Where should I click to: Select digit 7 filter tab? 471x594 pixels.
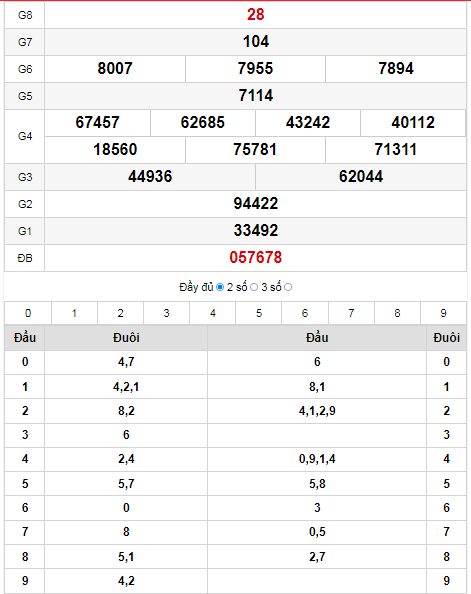[351, 313]
